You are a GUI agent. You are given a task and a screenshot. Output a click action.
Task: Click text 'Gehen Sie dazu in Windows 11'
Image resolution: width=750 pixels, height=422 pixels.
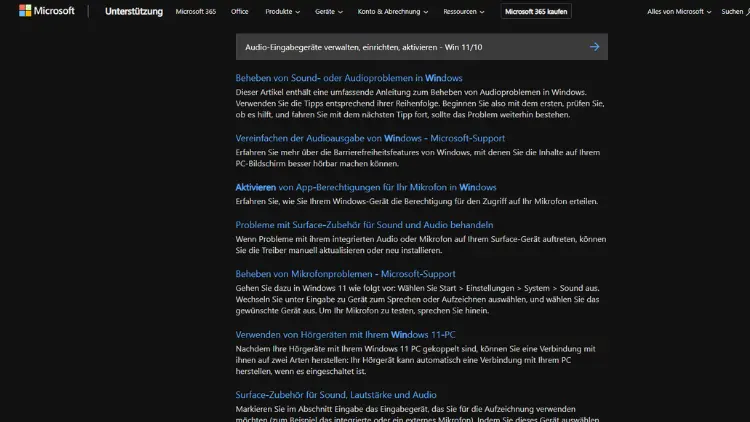point(417,300)
